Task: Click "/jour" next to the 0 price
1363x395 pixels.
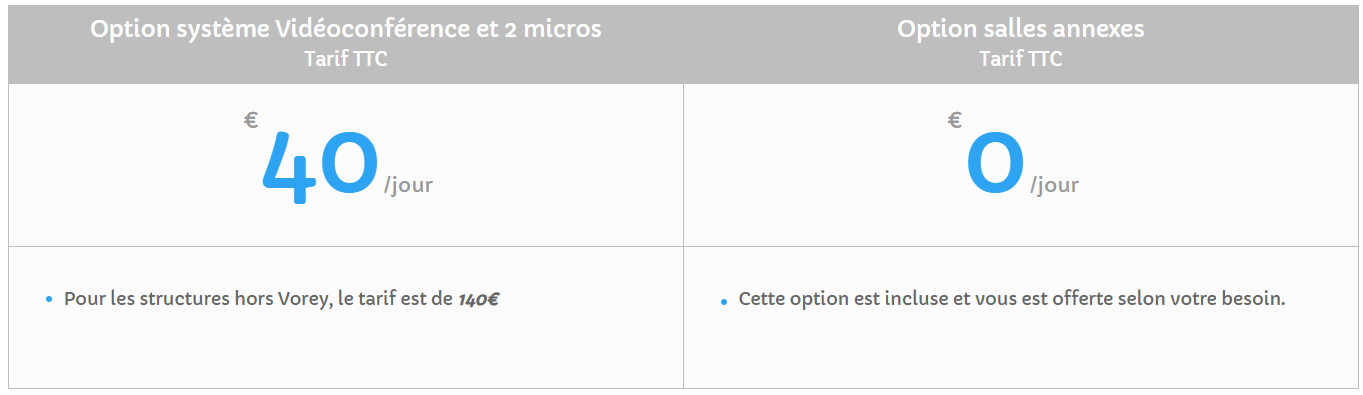Action: (1054, 186)
